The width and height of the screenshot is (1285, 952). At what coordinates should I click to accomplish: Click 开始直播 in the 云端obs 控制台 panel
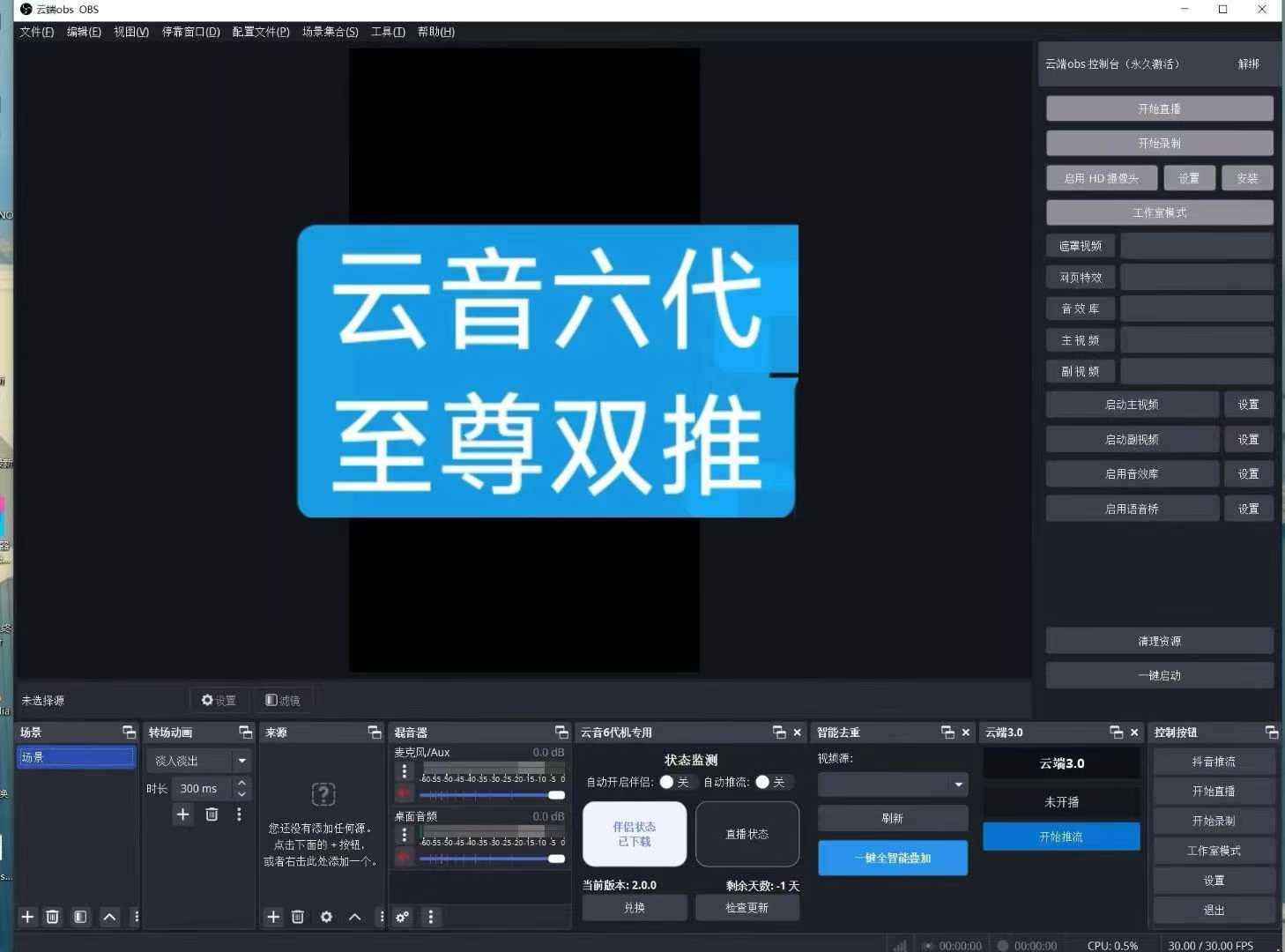1159,108
